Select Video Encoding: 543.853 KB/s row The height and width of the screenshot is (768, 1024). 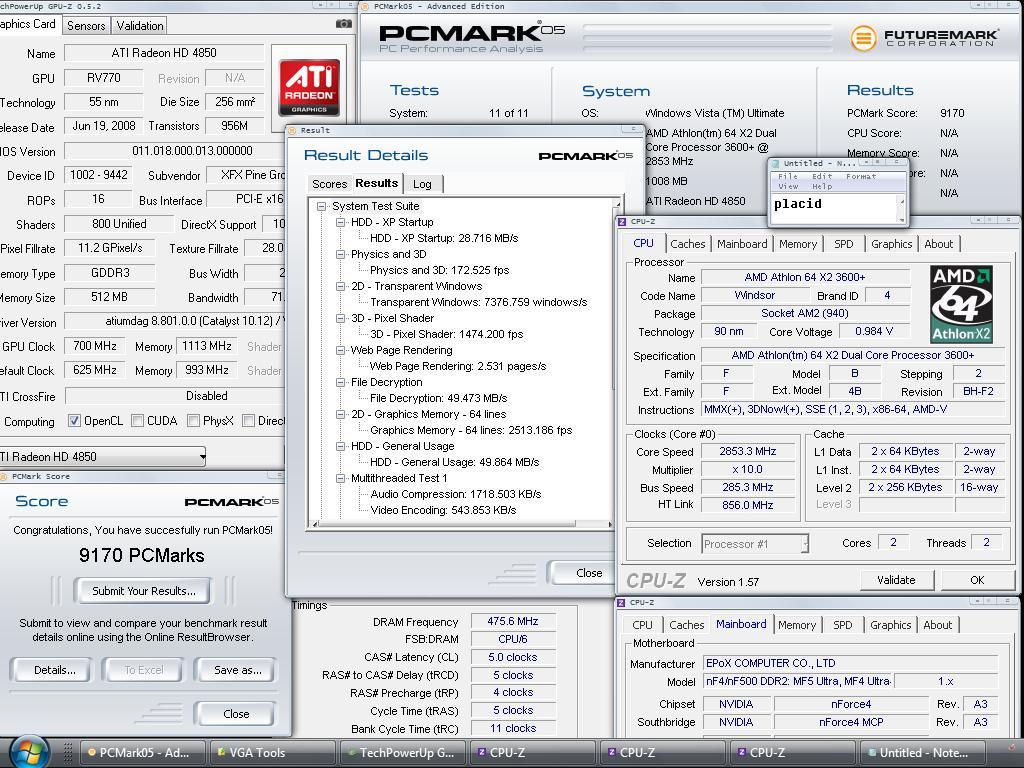tap(443, 510)
